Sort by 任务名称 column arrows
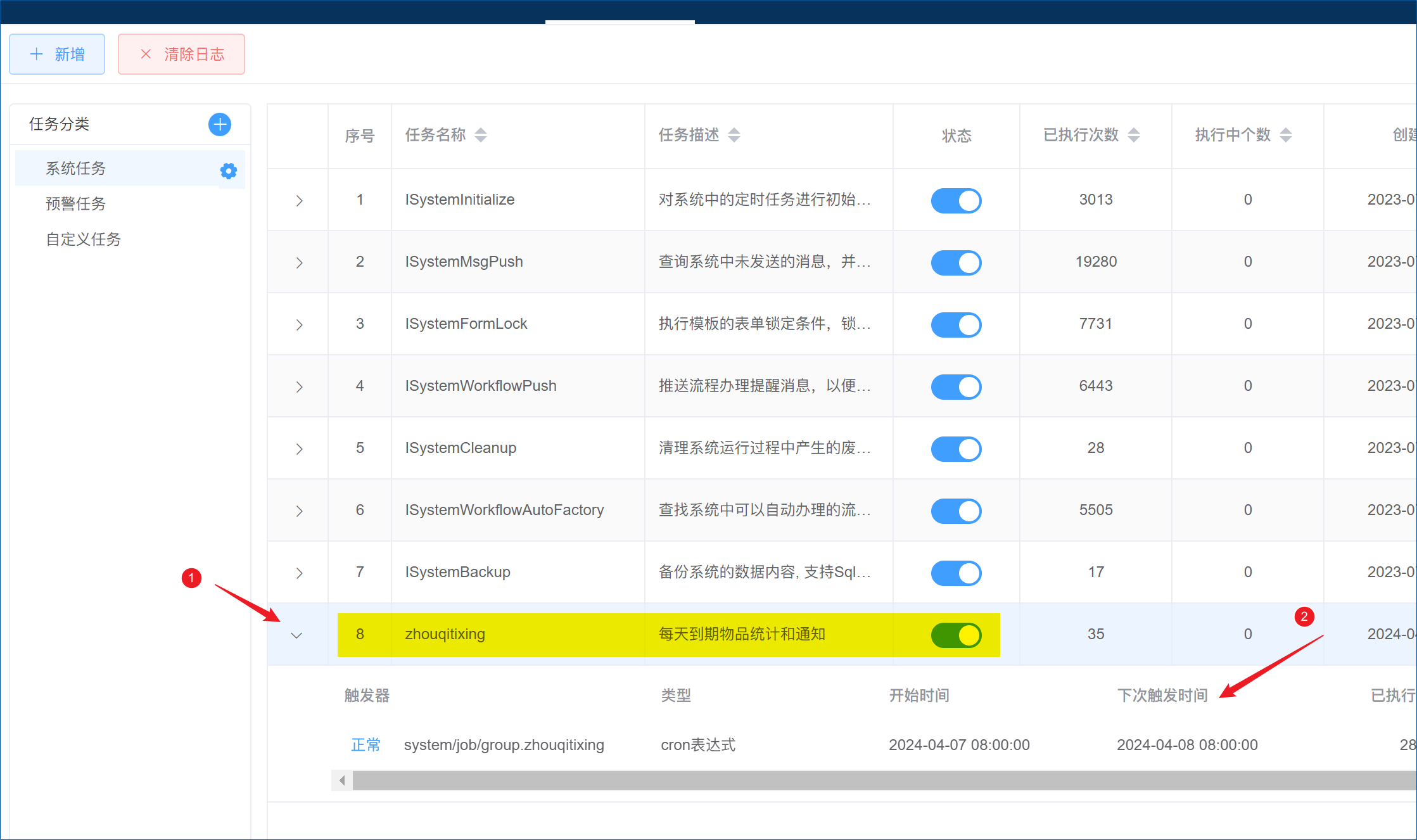 coord(481,135)
